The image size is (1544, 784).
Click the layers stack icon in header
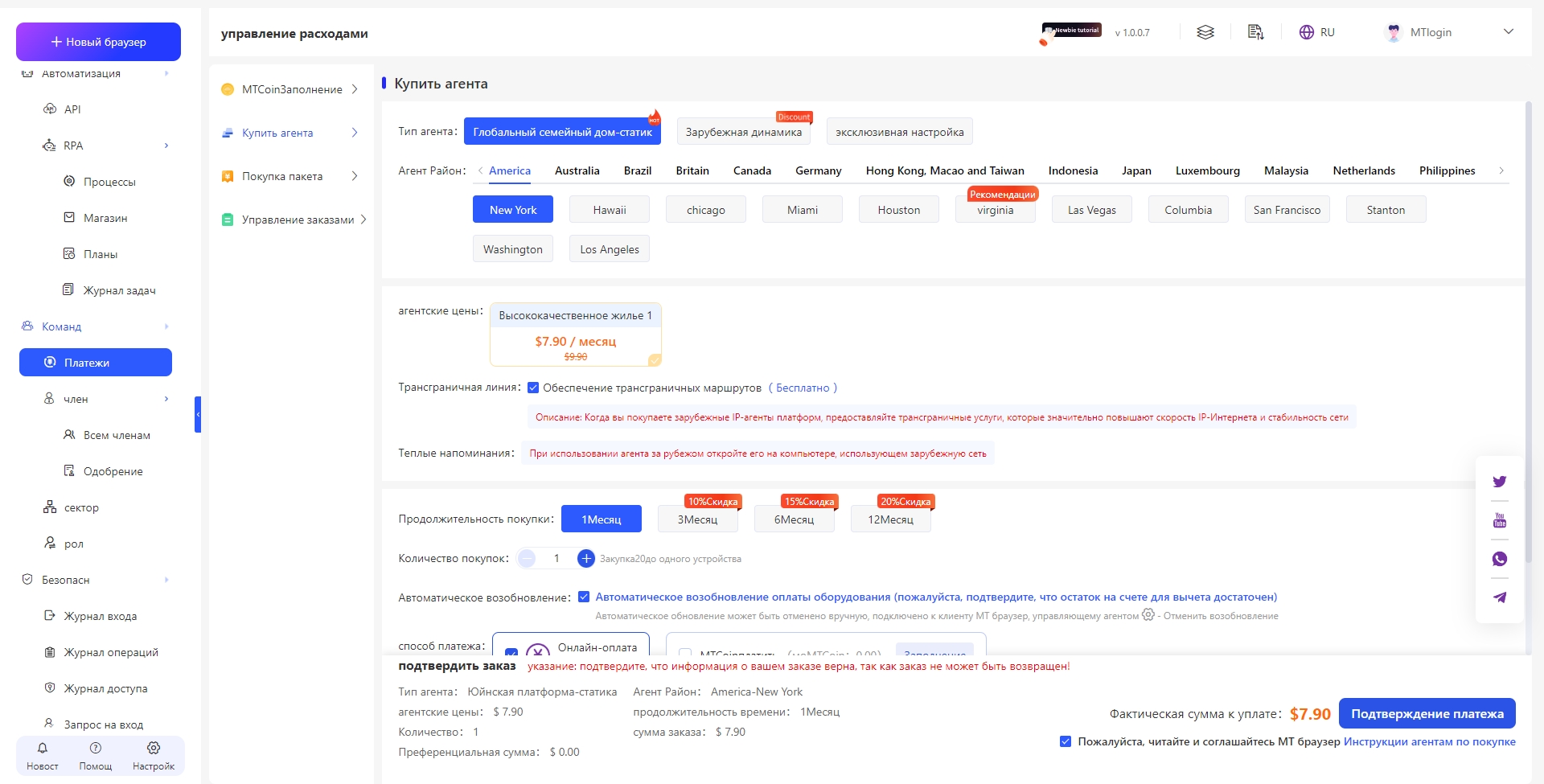tap(1205, 32)
